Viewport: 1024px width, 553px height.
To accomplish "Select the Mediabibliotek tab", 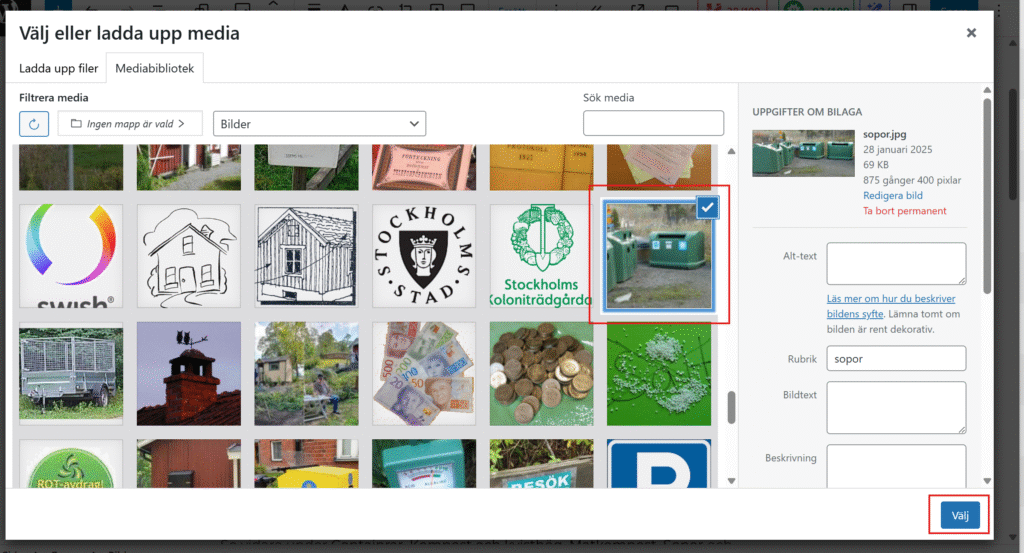I will click(155, 68).
